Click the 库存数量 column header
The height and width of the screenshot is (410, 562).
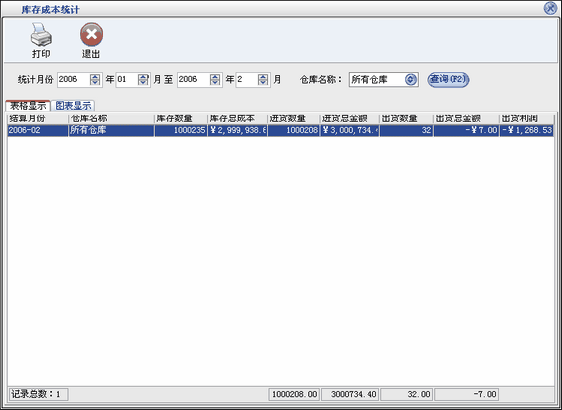pos(181,119)
